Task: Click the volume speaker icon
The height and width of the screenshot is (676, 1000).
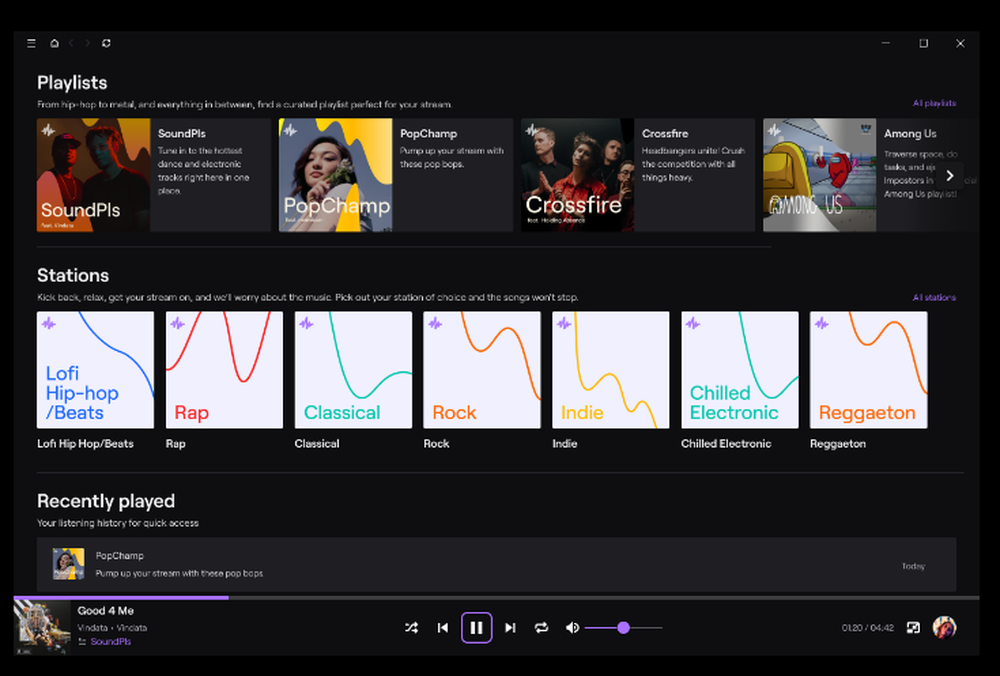Action: tap(572, 627)
